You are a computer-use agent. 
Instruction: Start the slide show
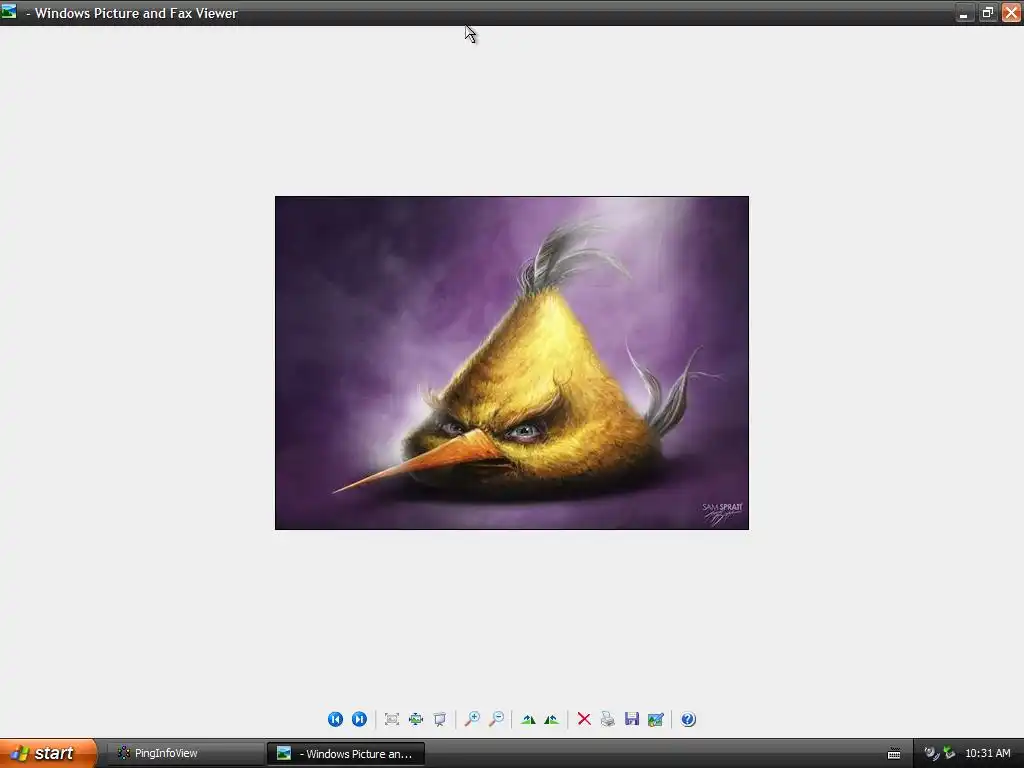pyautogui.click(x=440, y=719)
